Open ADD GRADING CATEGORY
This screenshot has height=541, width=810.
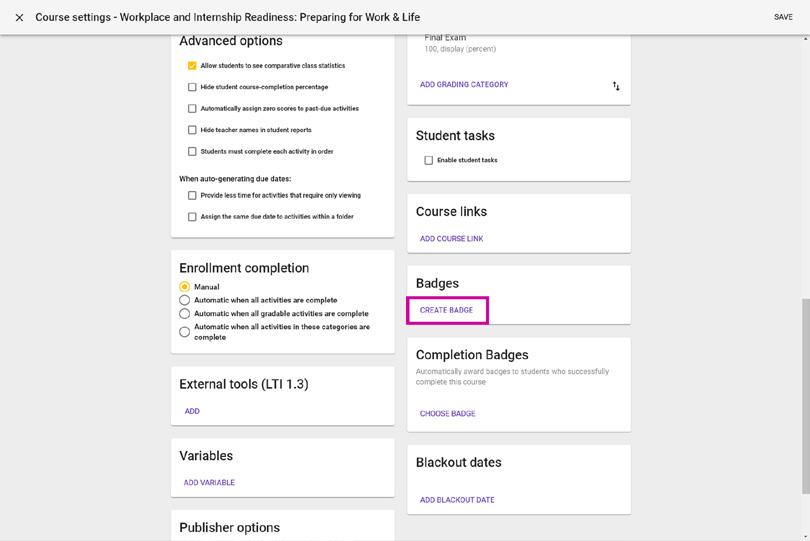tap(464, 84)
